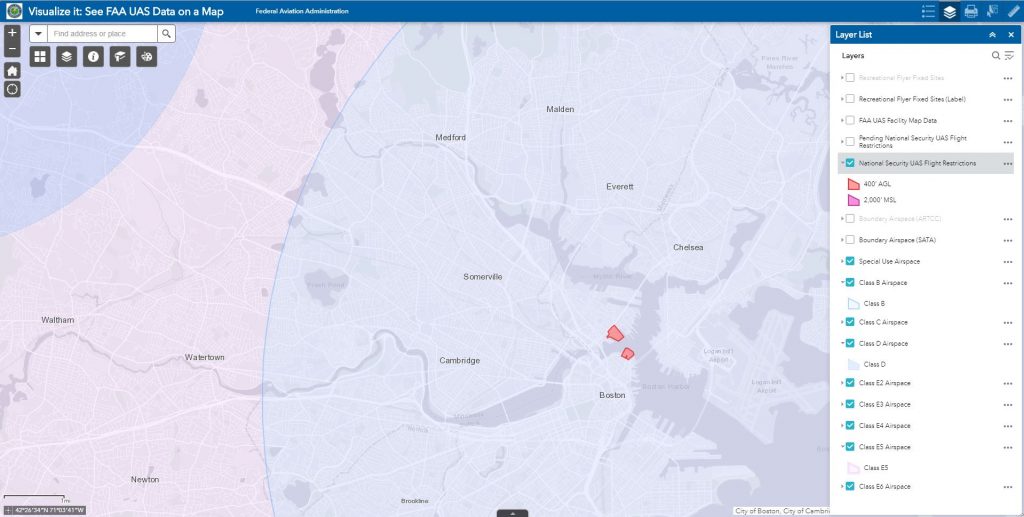This screenshot has height=517, width=1024.
Task: Open the graduation cap widget
Action: [120, 57]
